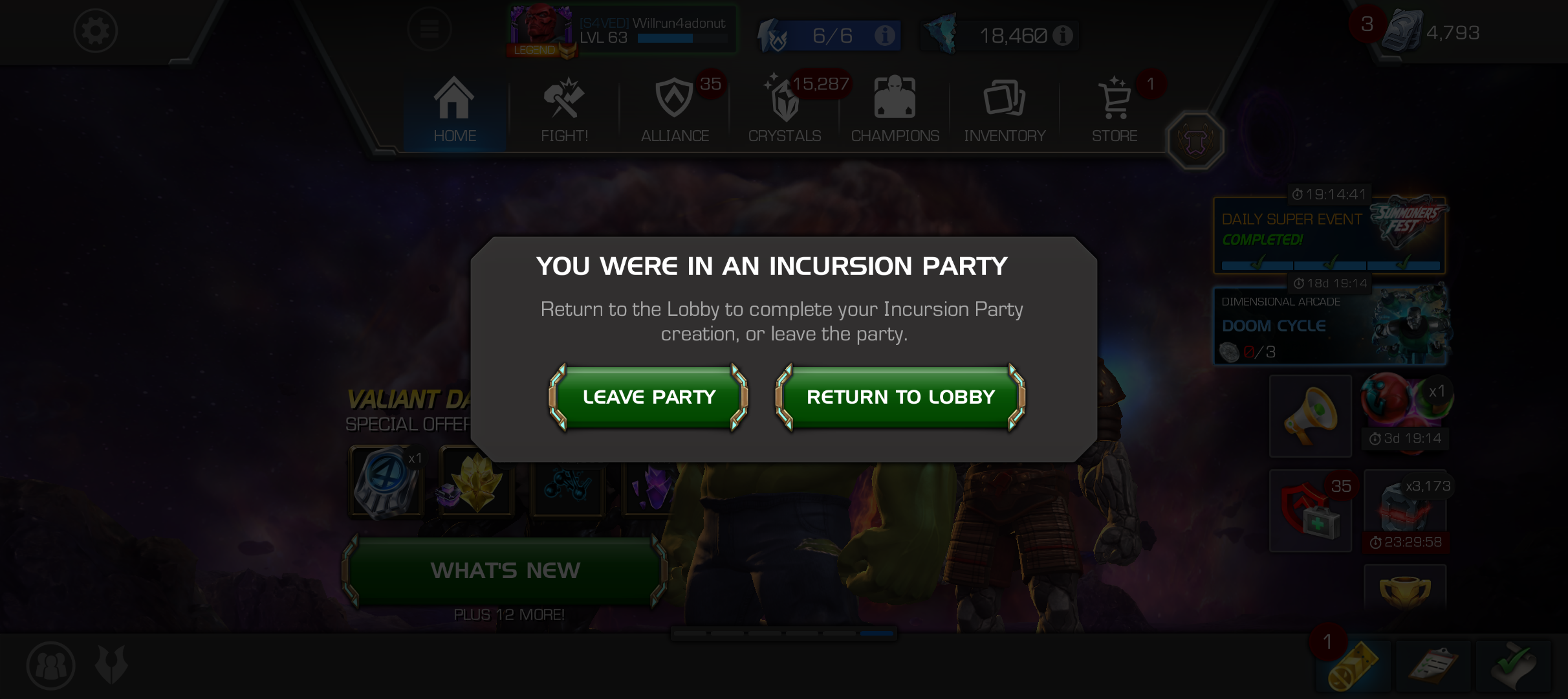Switch to the Champions tab
The height and width of the screenshot is (699, 1568).
(895, 110)
